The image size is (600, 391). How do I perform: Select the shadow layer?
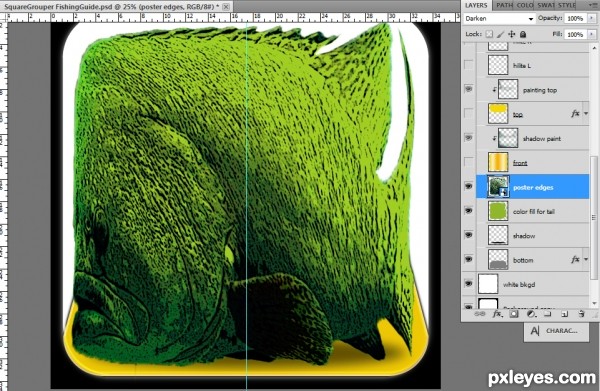pyautogui.click(x=532, y=235)
